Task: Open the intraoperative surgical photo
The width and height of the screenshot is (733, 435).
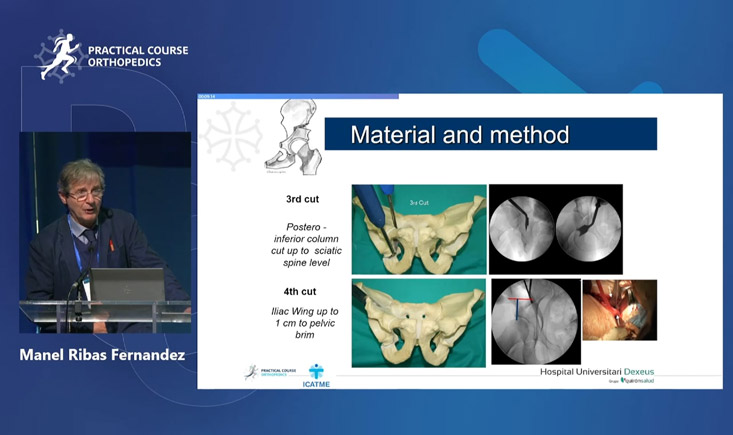Action: tap(619, 310)
